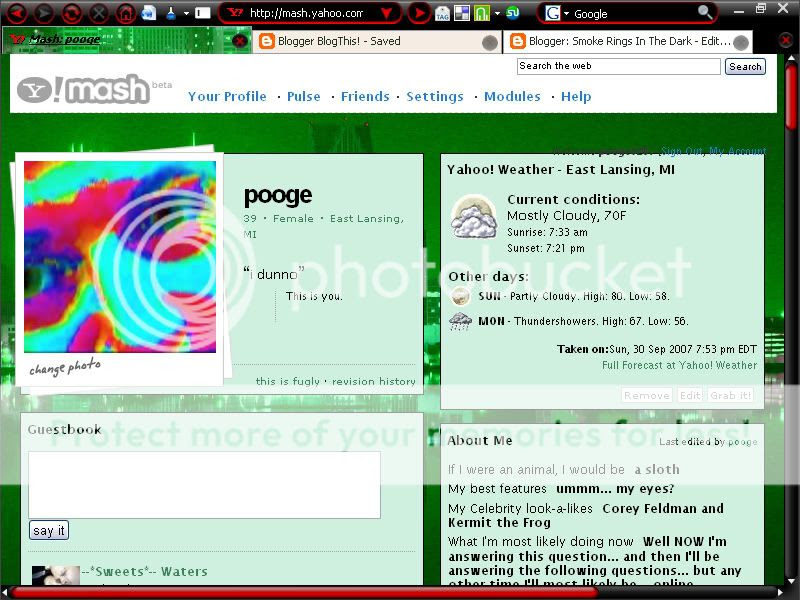800x600 pixels.
Task: Open the dropdown arrow beside the paintbrush
Action: click(x=186, y=13)
